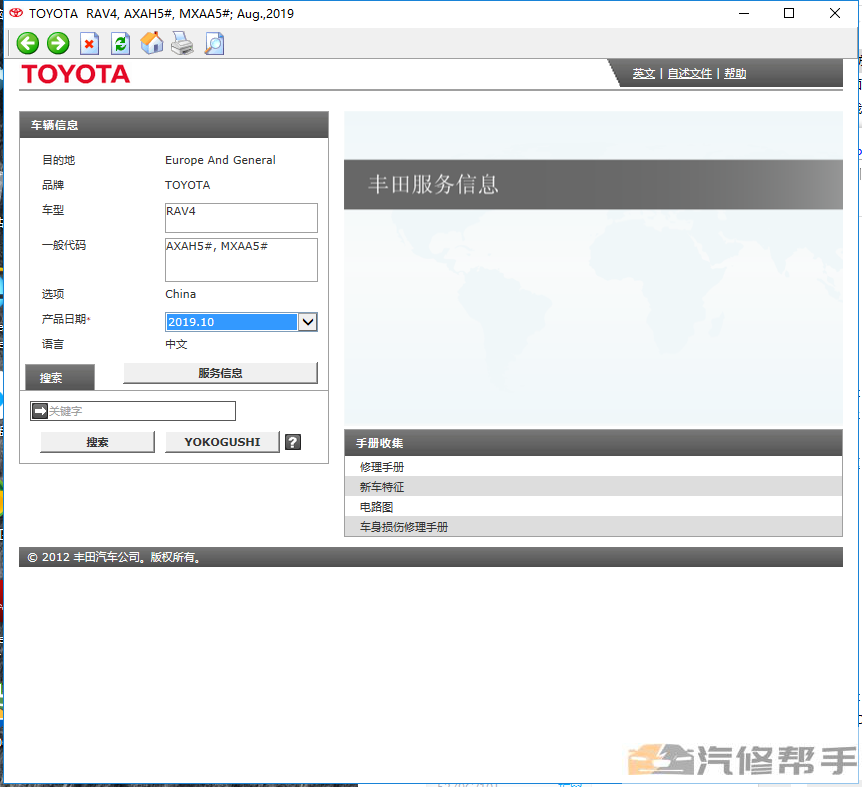Open the 车身损伤修理手册 row
The width and height of the screenshot is (862, 787).
[x=593, y=526]
